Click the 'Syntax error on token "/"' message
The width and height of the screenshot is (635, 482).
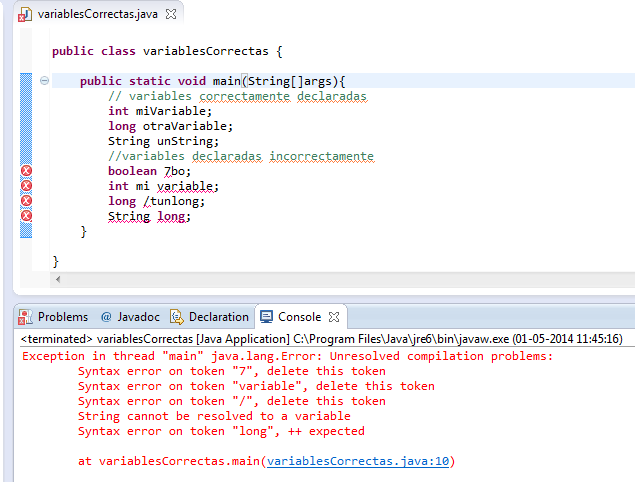click(232, 401)
